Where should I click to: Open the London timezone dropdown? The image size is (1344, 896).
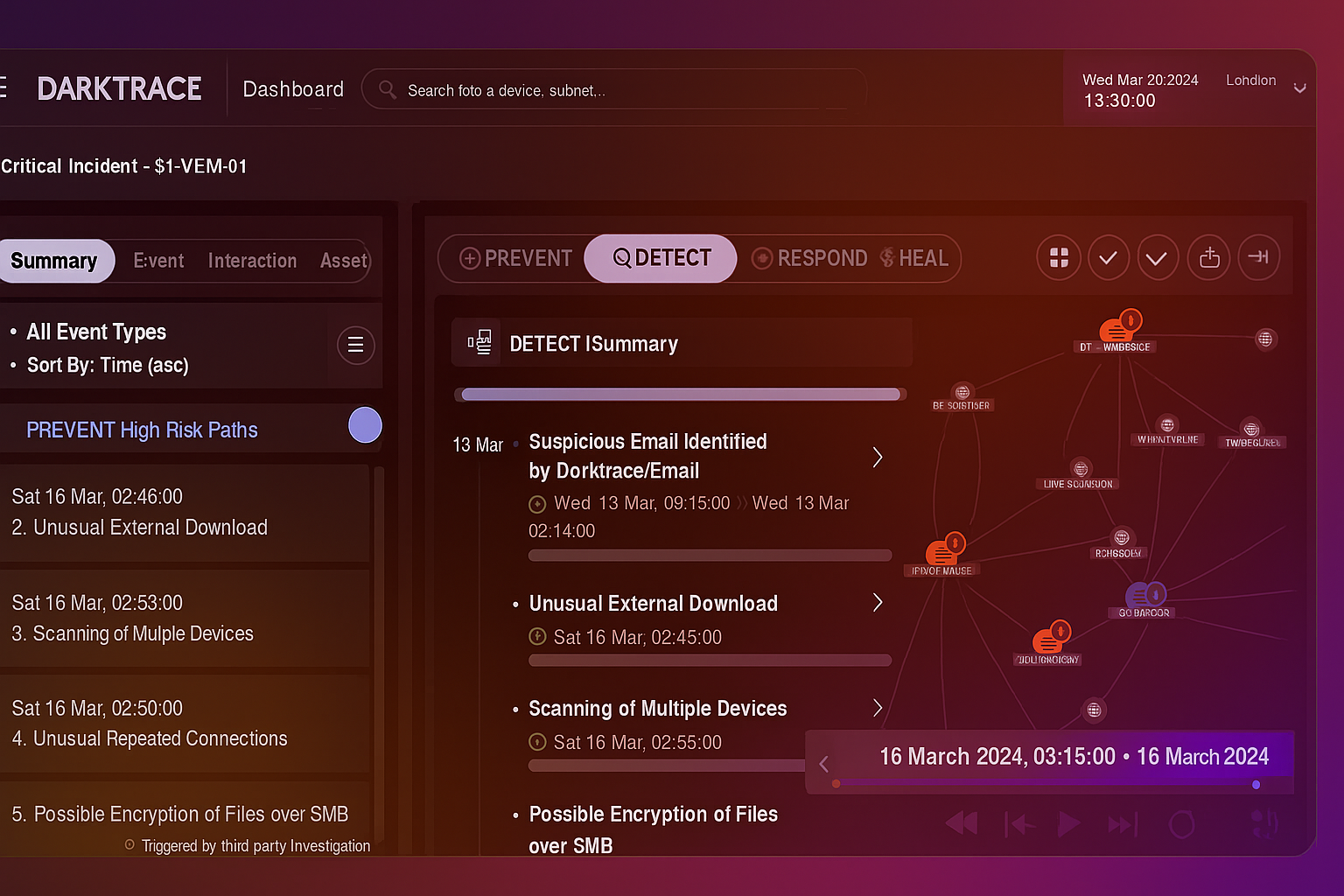1299,87
